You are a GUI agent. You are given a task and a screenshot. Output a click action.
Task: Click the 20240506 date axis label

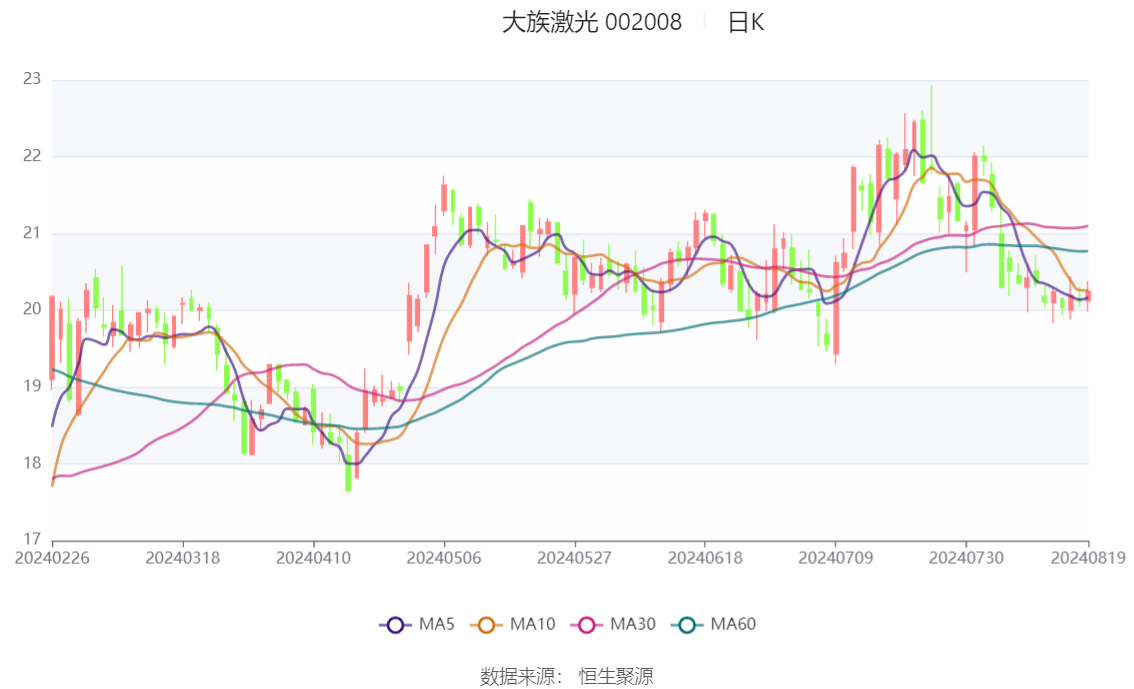coord(444,558)
